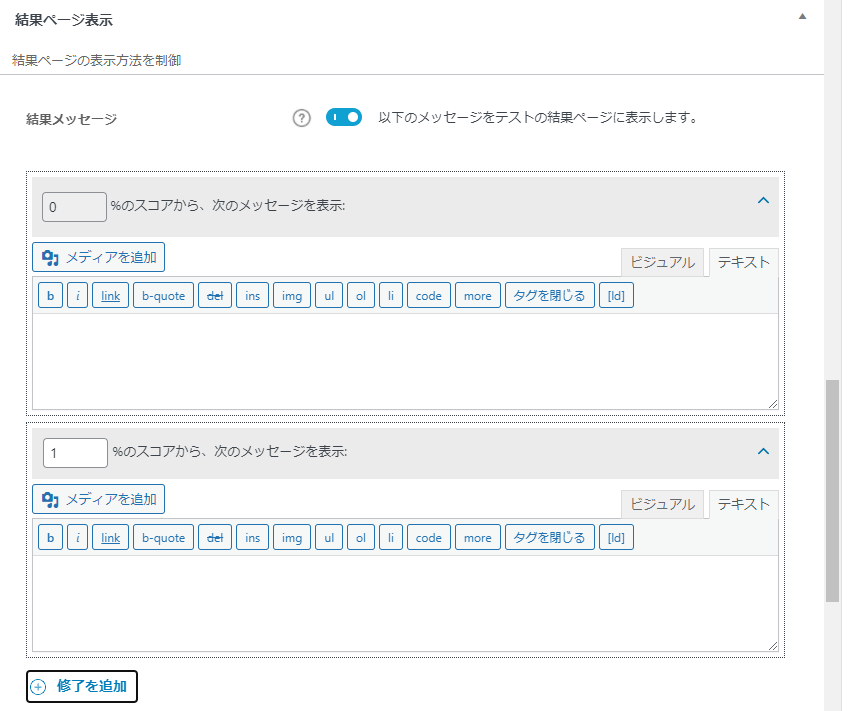Click inside the first message text area
851x711 pixels.
click(x=405, y=361)
